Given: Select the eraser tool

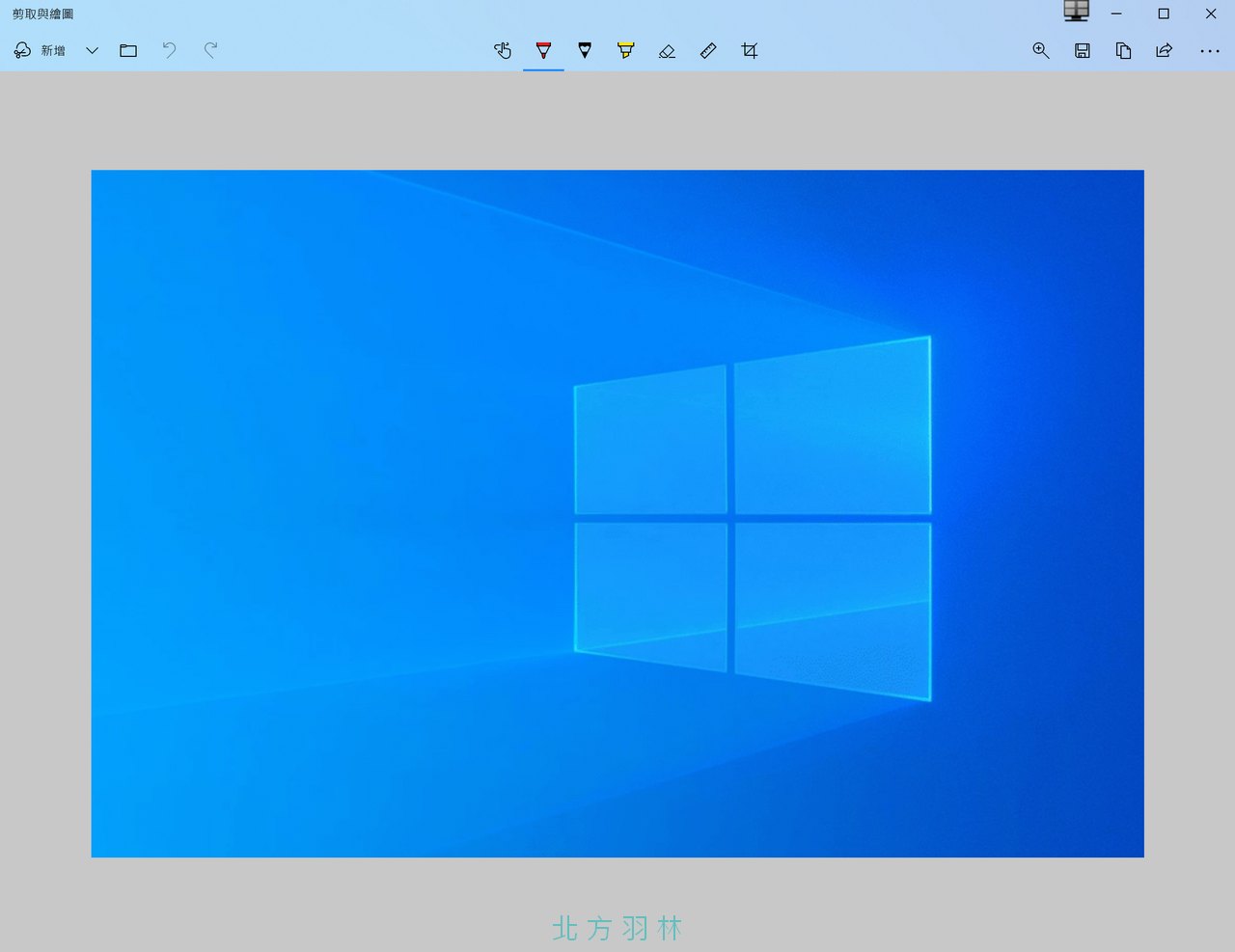Looking at the screenshot, I should tap(667, 50).
